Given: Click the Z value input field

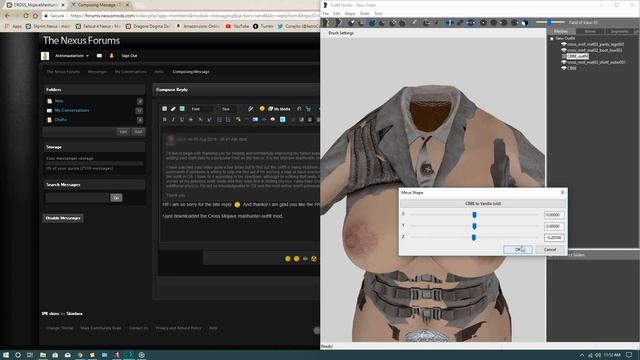Looking at the screenshot, I should (x=554, y=238).
